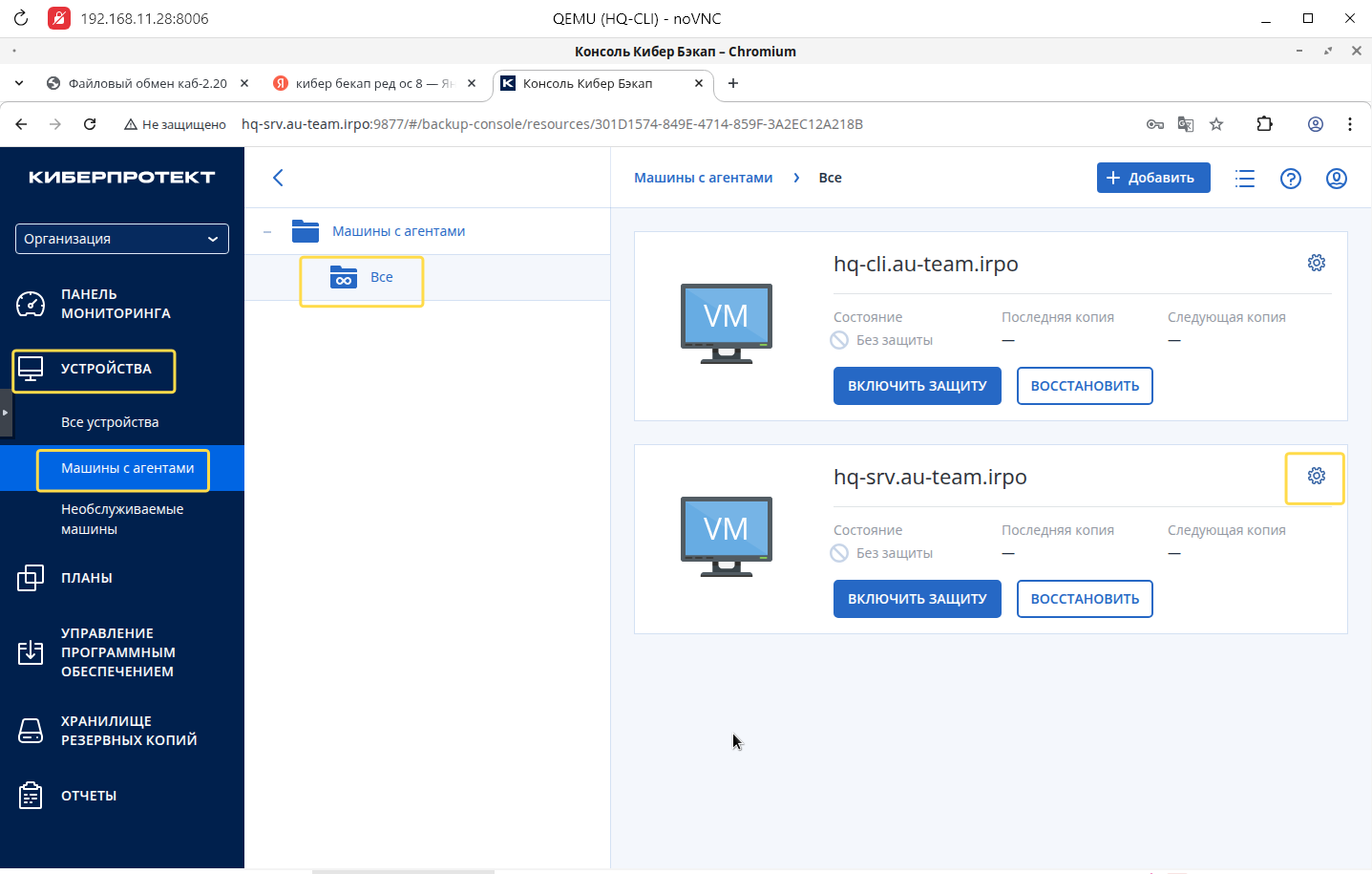Open settings gear for hq-cli.au-team.irpo
Image resolution: width=1372 pixels, height=874 pixels.
pos(1316,263)
